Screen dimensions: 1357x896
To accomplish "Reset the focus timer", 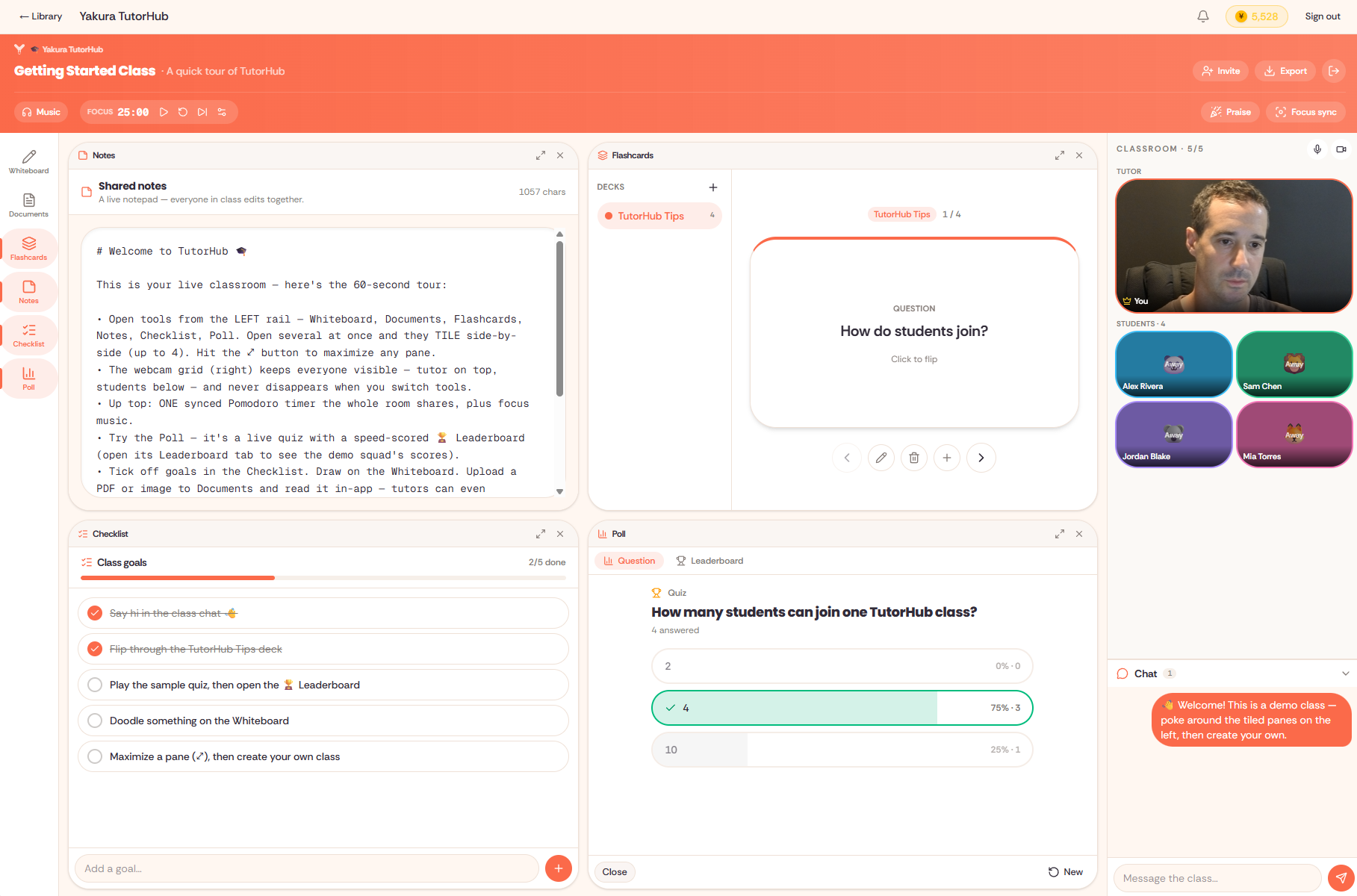I will [183, 112].
